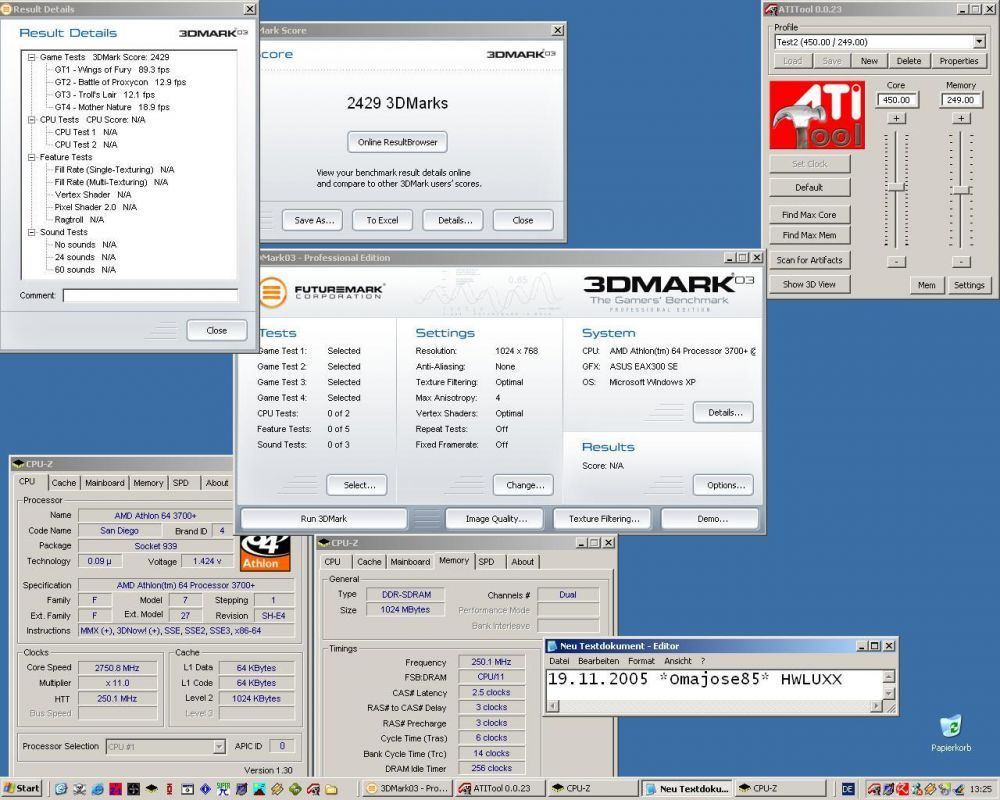The height and width of the screenshot is (800, 1000).
Task: Click the Core clock slider handle
Action: (x=896, y=187)
